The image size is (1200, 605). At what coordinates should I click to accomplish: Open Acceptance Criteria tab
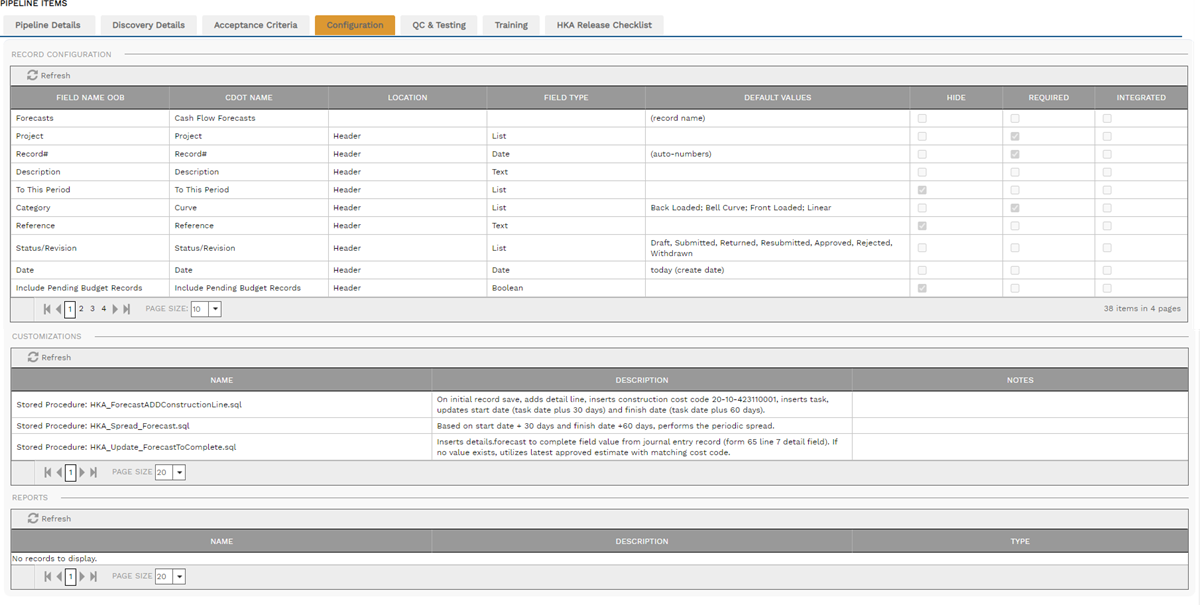coord(255,25)
